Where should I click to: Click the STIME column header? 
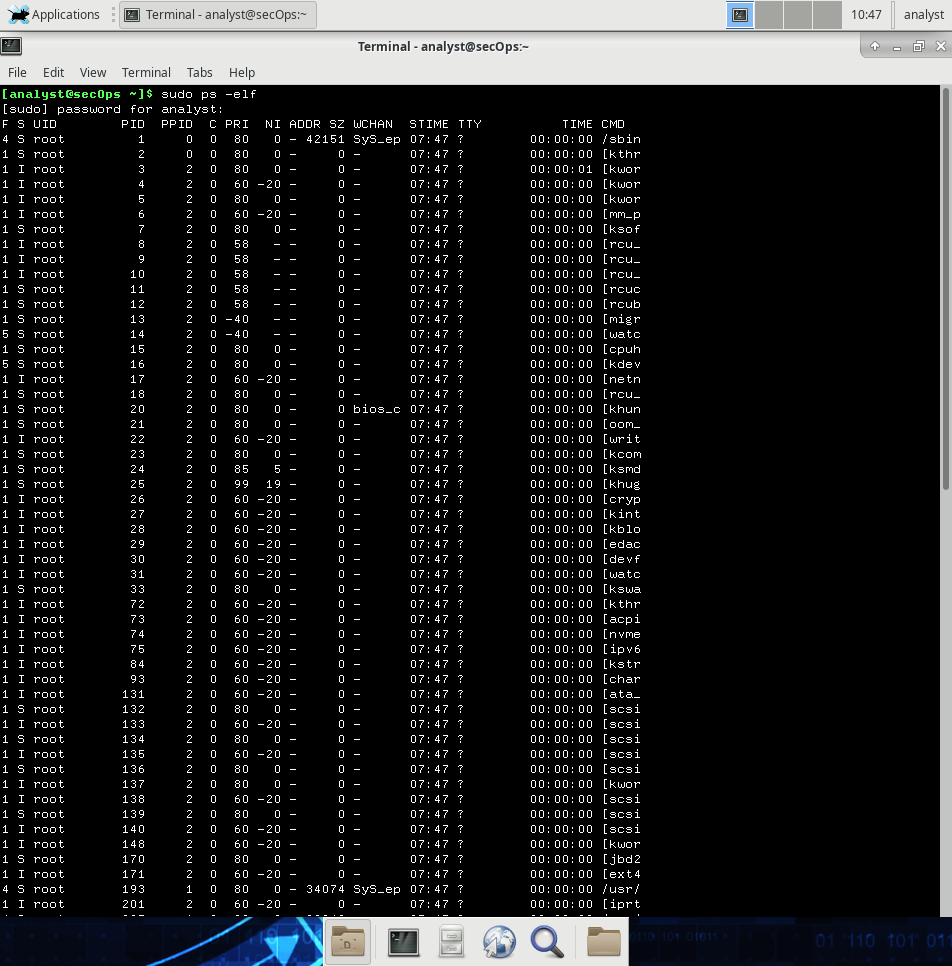tap(429, 124)
